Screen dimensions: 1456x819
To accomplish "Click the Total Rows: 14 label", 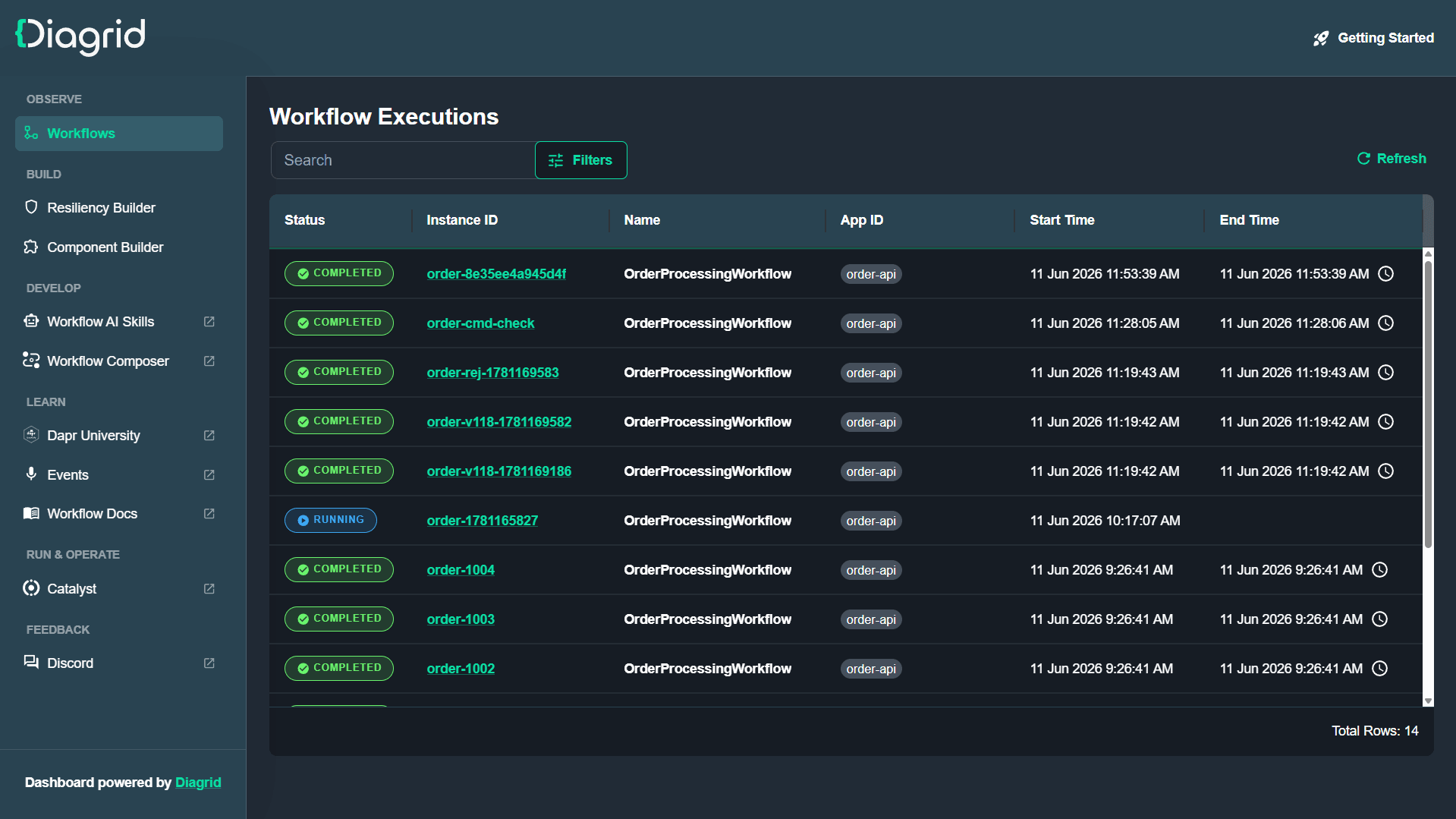I will [x=1375, y=731].
